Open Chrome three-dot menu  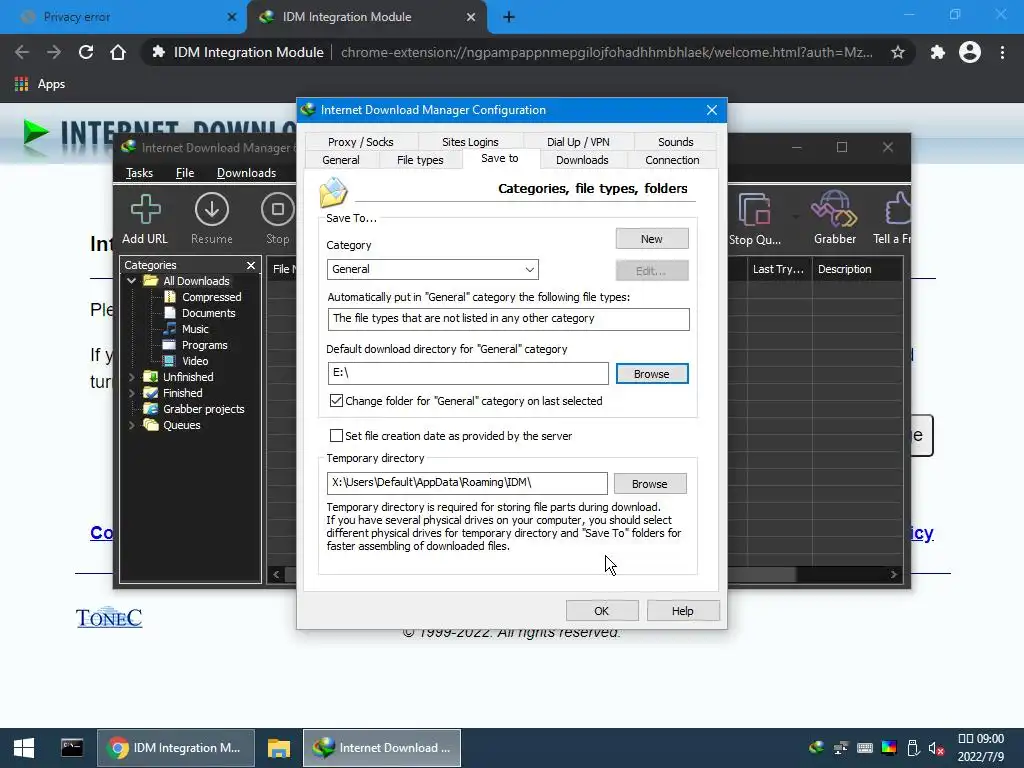coord(1002,52)
